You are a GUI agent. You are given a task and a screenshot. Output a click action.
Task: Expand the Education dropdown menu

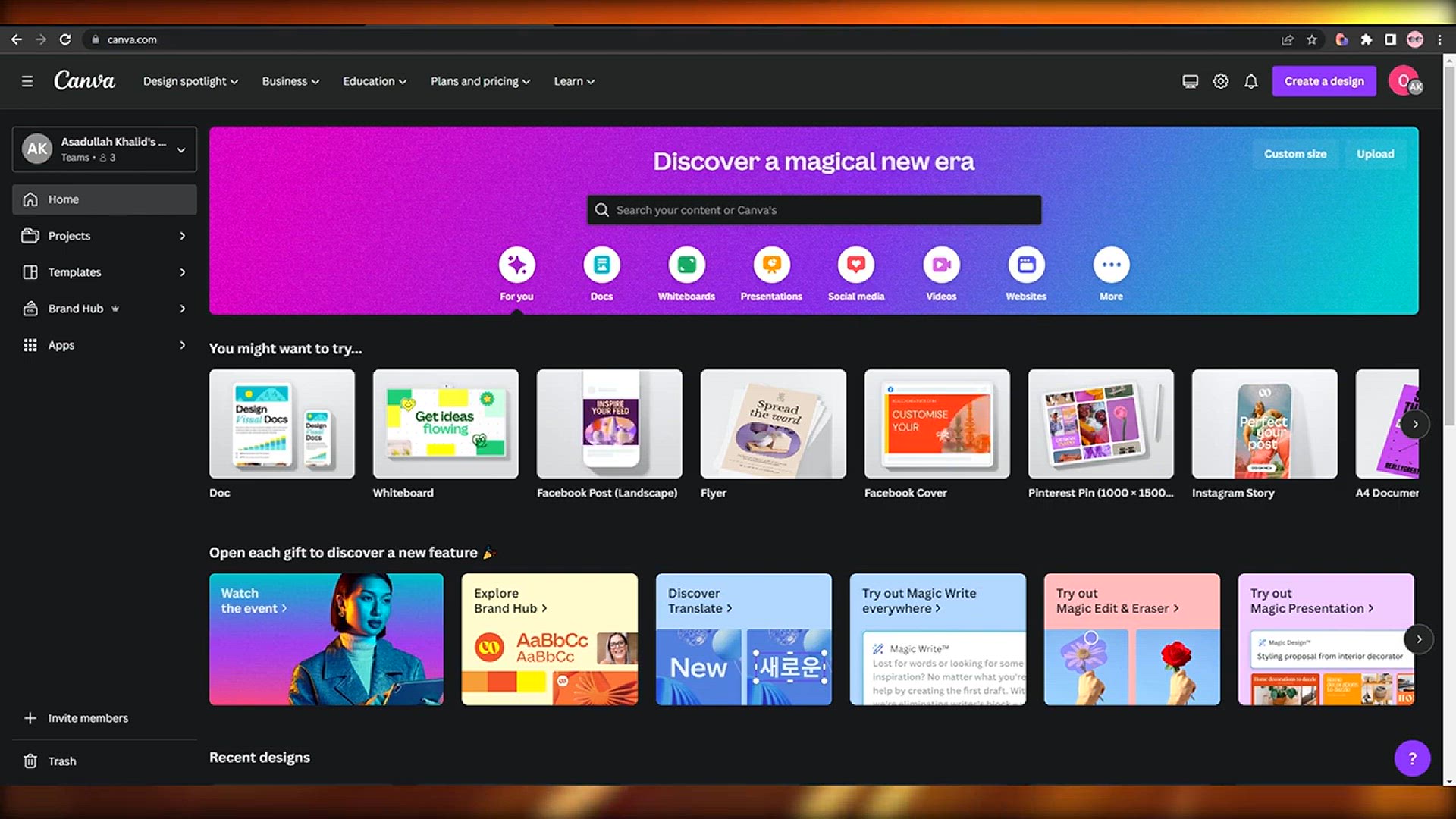(375, 81)
